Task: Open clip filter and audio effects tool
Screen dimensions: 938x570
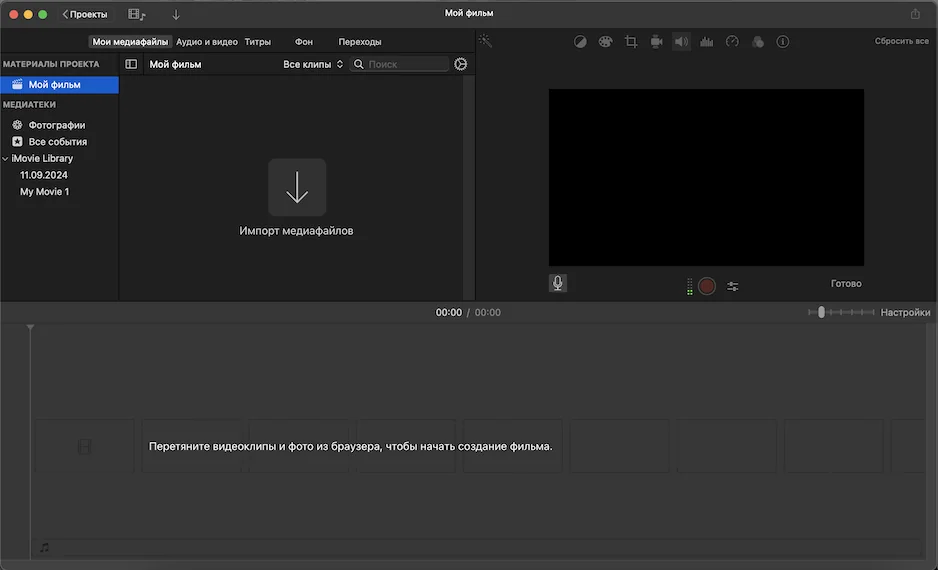Action: click(757, 42)
